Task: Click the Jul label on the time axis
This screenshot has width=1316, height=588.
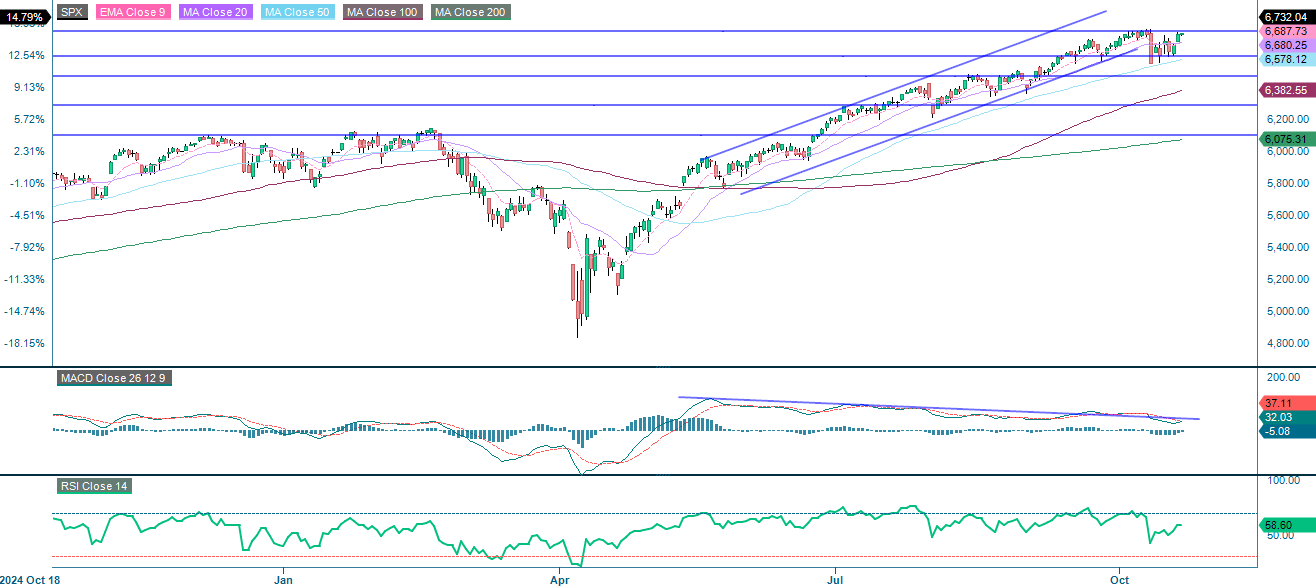Action: point(834,578)
